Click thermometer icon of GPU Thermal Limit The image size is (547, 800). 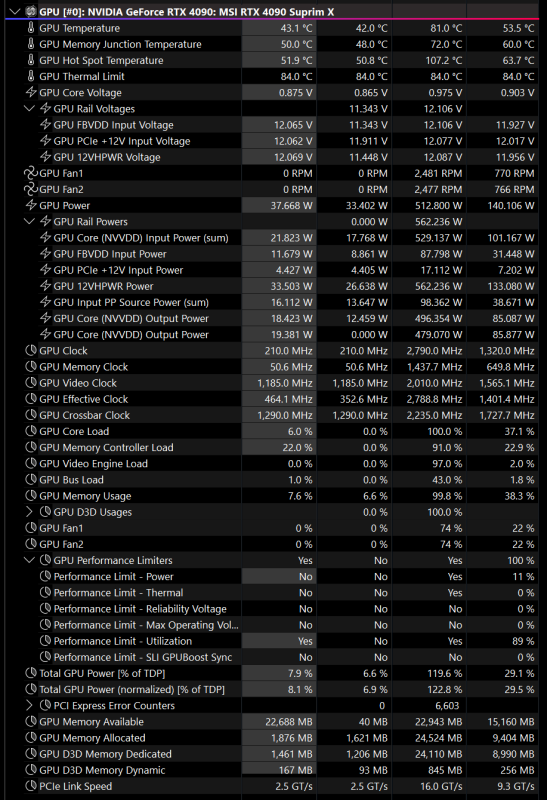click(31, 77)
